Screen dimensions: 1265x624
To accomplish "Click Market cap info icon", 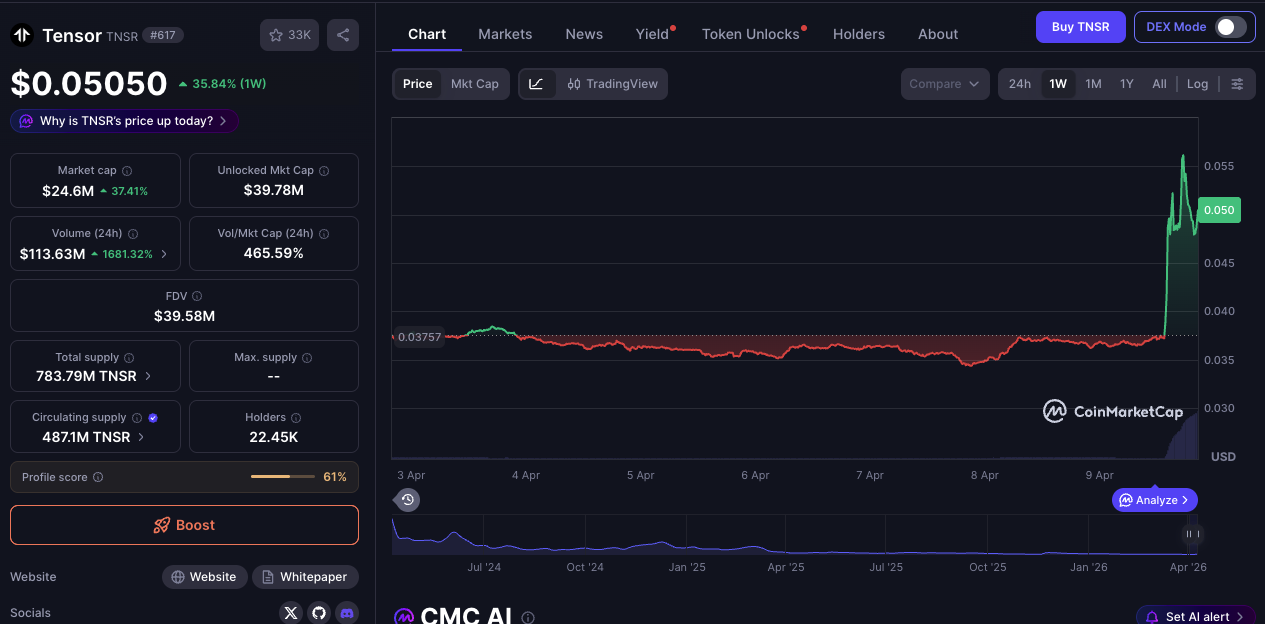I will pyautogui.click(x=127, y=171).
